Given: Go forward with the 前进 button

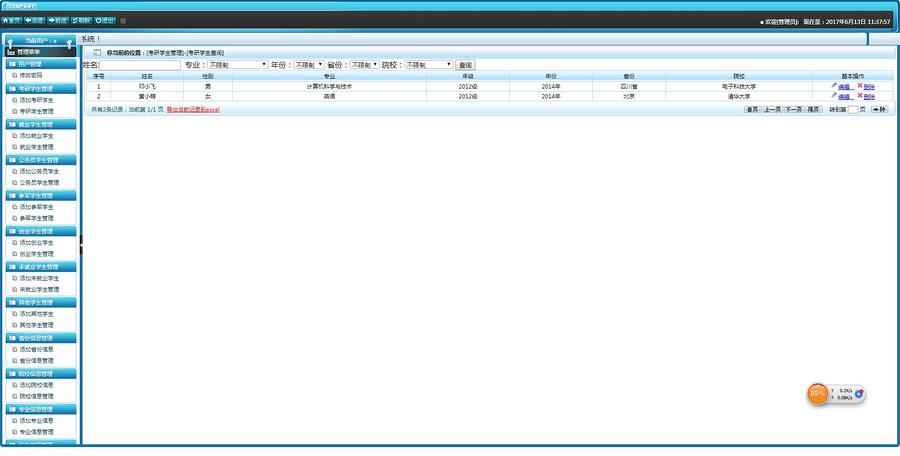Looking at the screenshot, I should pyautogui.click(x=58, y=20).
